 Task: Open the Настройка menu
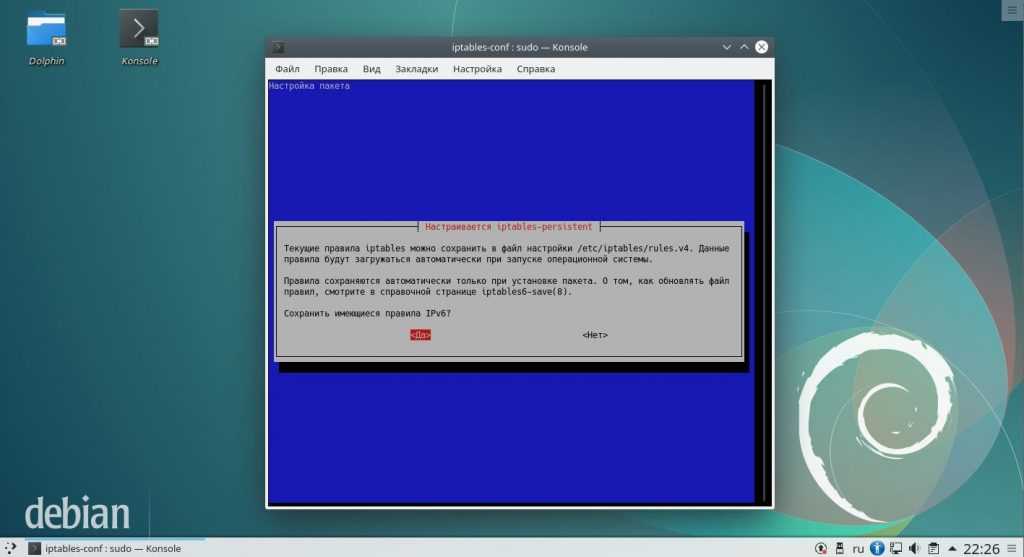(x=477, y=69)
